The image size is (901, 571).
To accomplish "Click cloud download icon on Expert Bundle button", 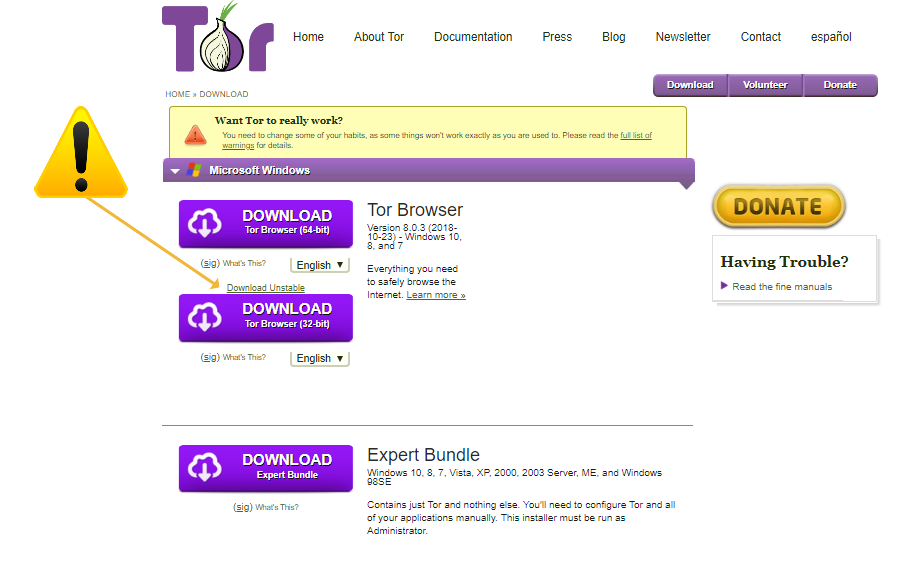I will point(205,468).
